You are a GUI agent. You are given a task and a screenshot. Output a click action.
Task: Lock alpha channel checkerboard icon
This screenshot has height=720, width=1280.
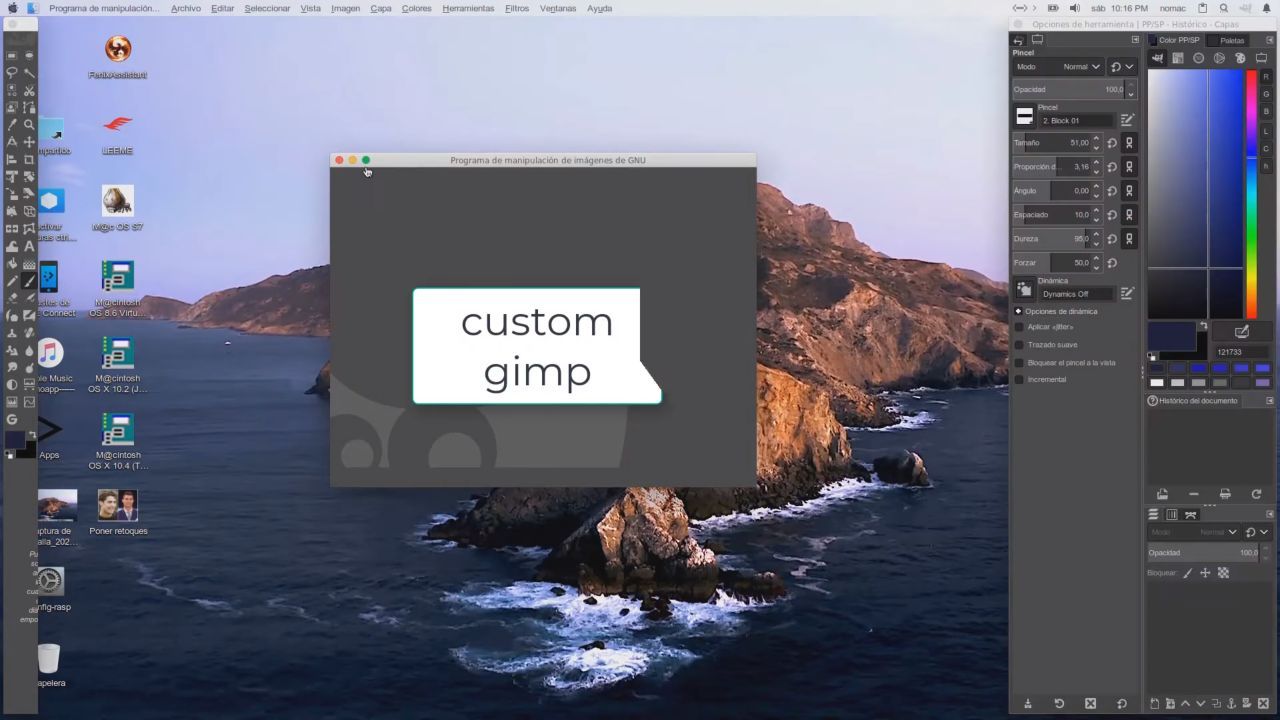(x=1223, y=573)
